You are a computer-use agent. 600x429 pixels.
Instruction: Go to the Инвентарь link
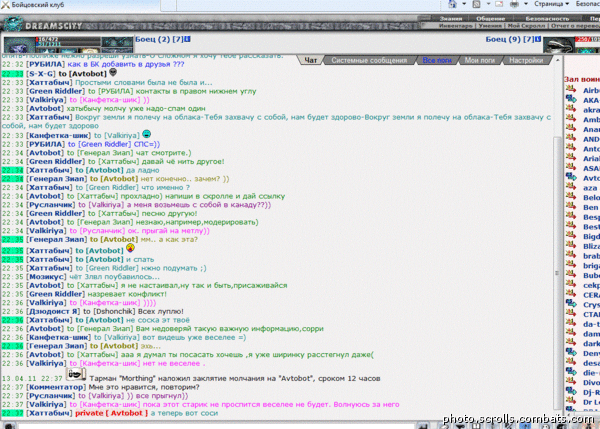(x=456, y=26)
